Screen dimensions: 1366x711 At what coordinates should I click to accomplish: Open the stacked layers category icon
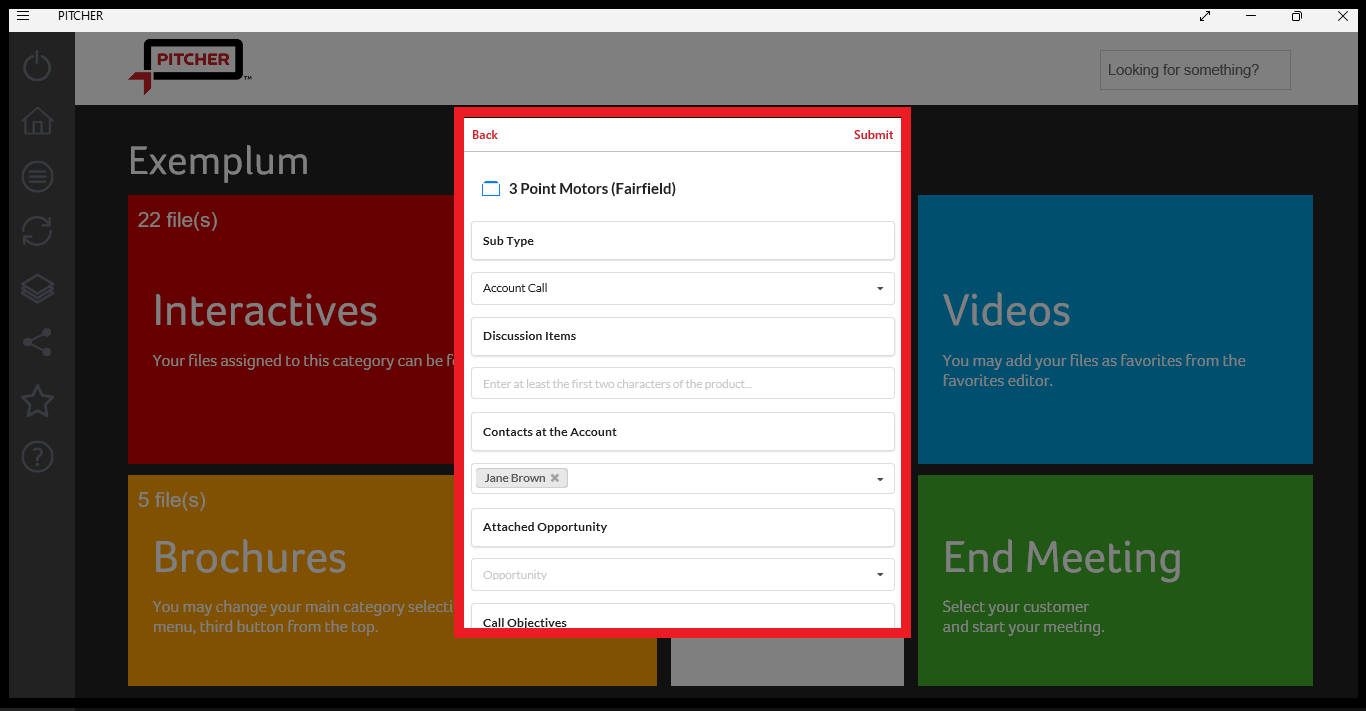[37, 289]
